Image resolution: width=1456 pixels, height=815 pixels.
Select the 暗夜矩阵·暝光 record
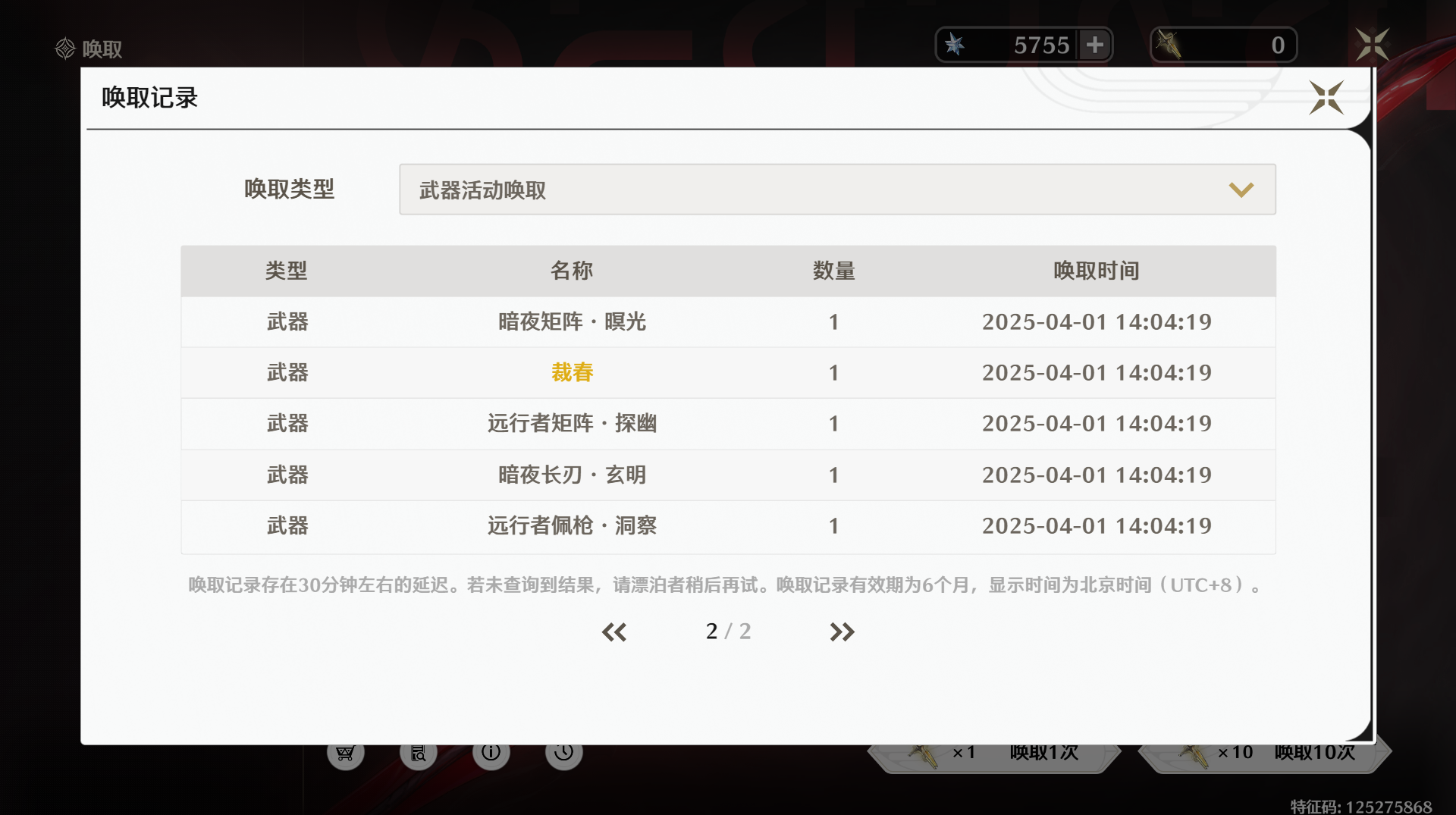pos(728,322)
